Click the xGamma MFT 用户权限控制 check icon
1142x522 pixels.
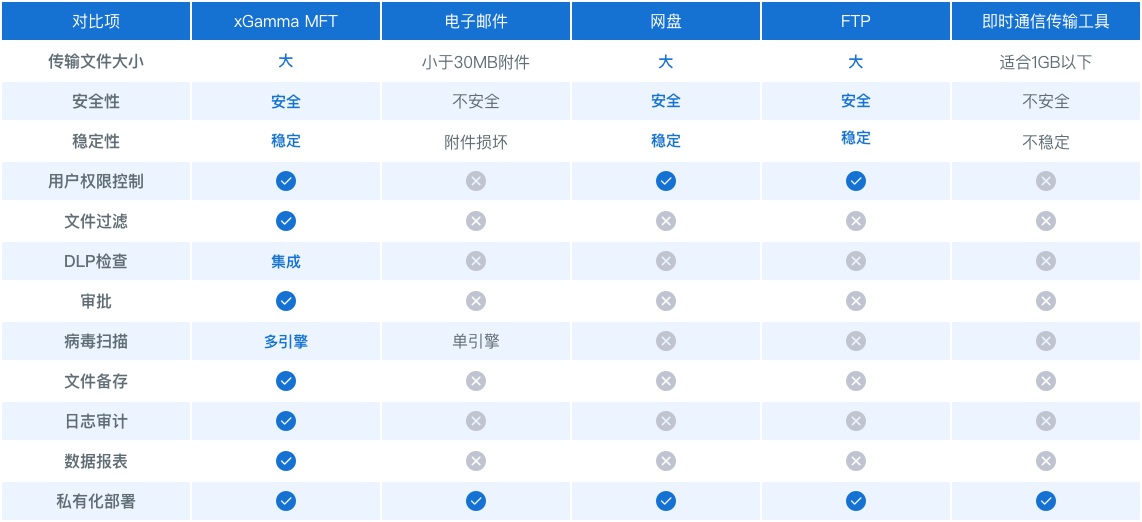286,181
